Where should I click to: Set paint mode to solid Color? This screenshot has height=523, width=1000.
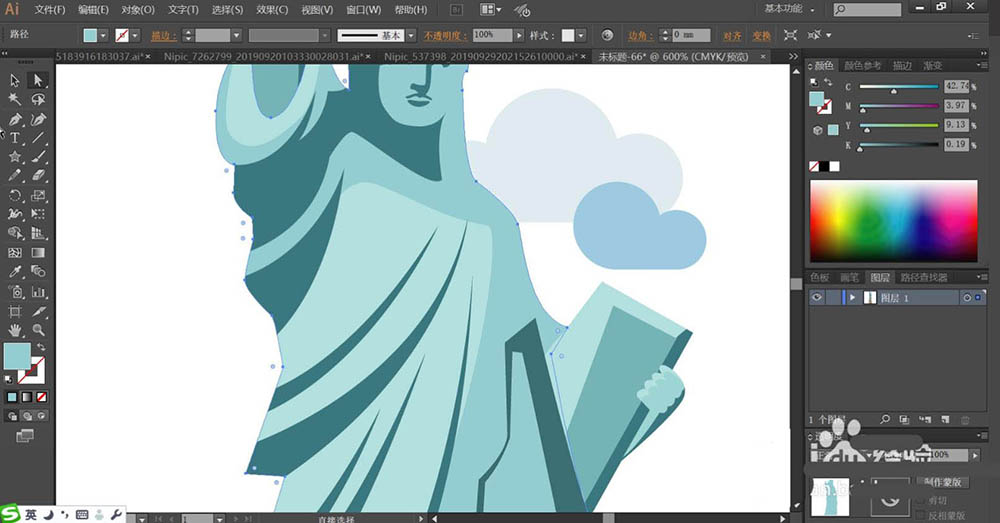pos(12,397)
